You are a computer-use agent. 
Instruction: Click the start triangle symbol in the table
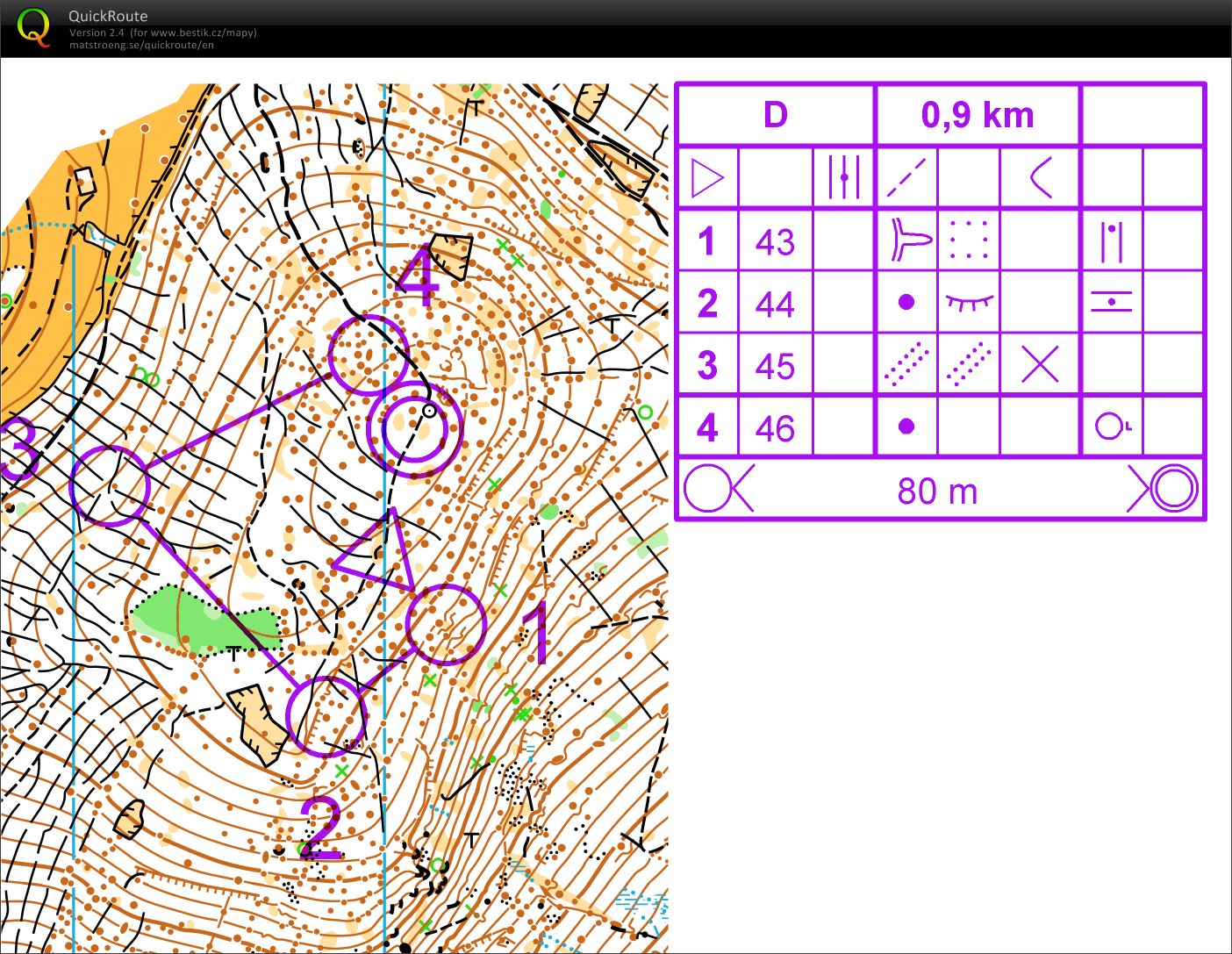[707, 178]
